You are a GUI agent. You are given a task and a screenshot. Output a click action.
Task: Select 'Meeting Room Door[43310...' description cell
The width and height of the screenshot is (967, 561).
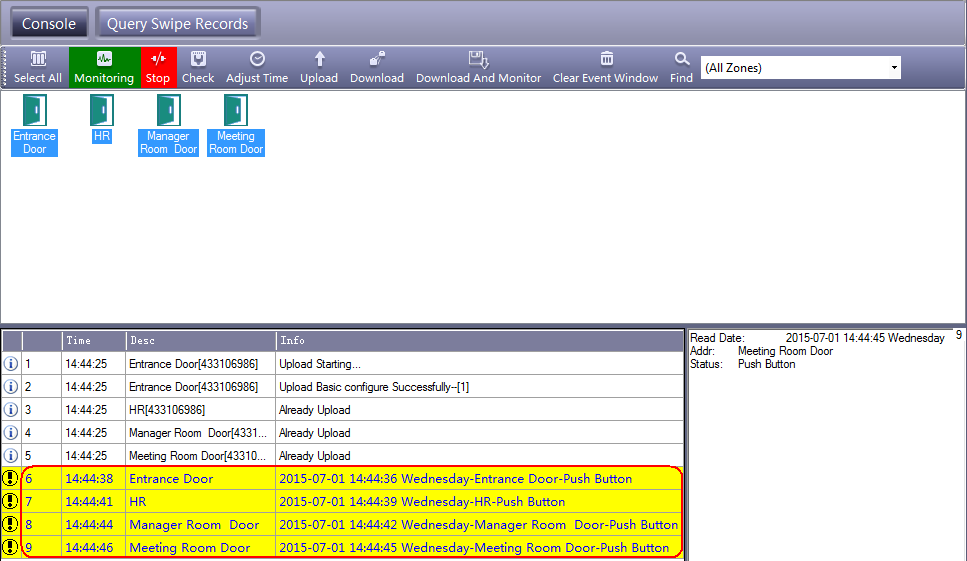pyautogui.click(x=200, y=456)
